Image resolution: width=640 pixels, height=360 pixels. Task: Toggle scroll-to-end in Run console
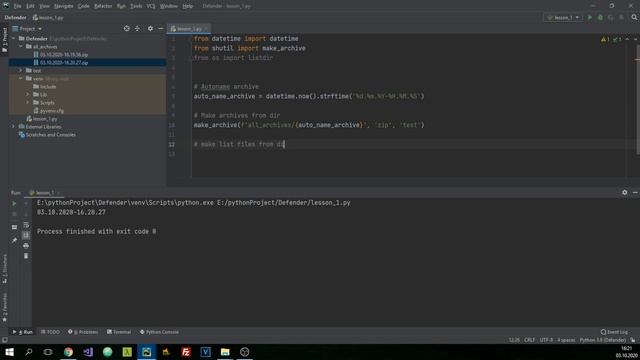(26, 235)
